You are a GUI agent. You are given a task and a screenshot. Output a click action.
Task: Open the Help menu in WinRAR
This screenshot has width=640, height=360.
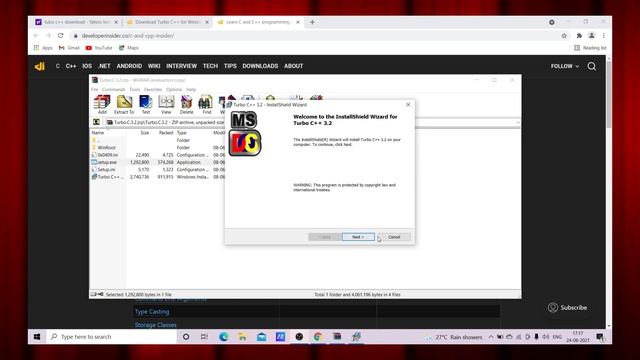(191, 89)
